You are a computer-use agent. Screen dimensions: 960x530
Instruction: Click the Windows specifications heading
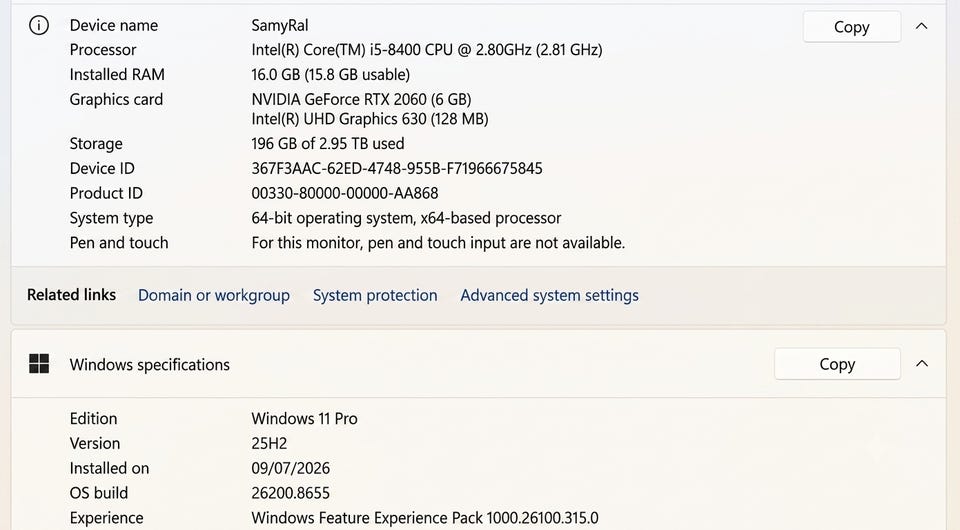pos(149,365)
